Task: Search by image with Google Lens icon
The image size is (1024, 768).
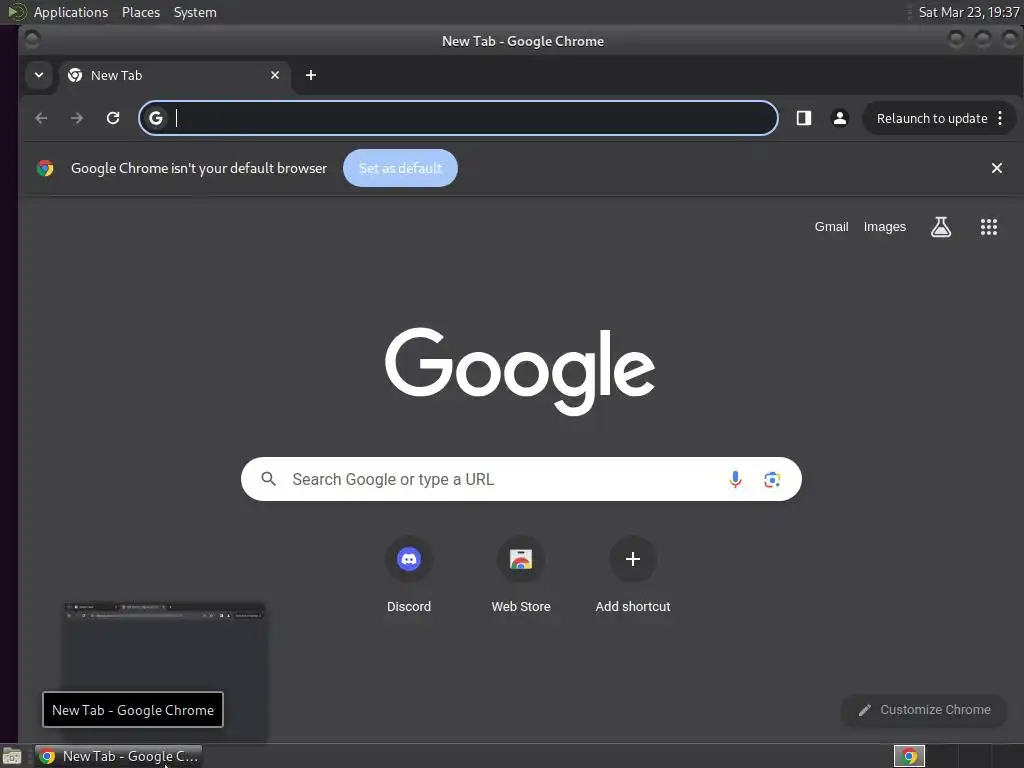Action: 772,479
